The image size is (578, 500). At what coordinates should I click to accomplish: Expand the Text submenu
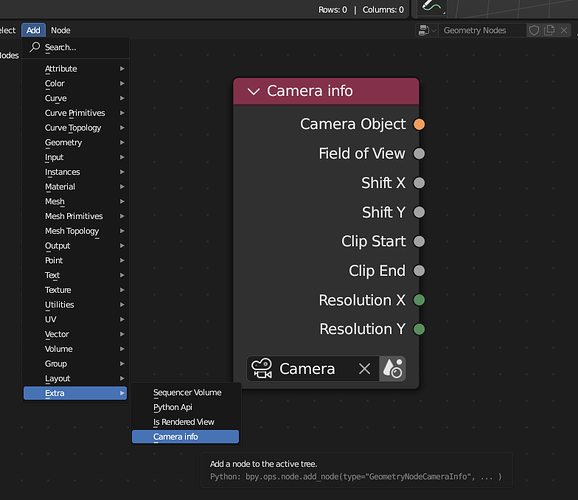point(75,275)
